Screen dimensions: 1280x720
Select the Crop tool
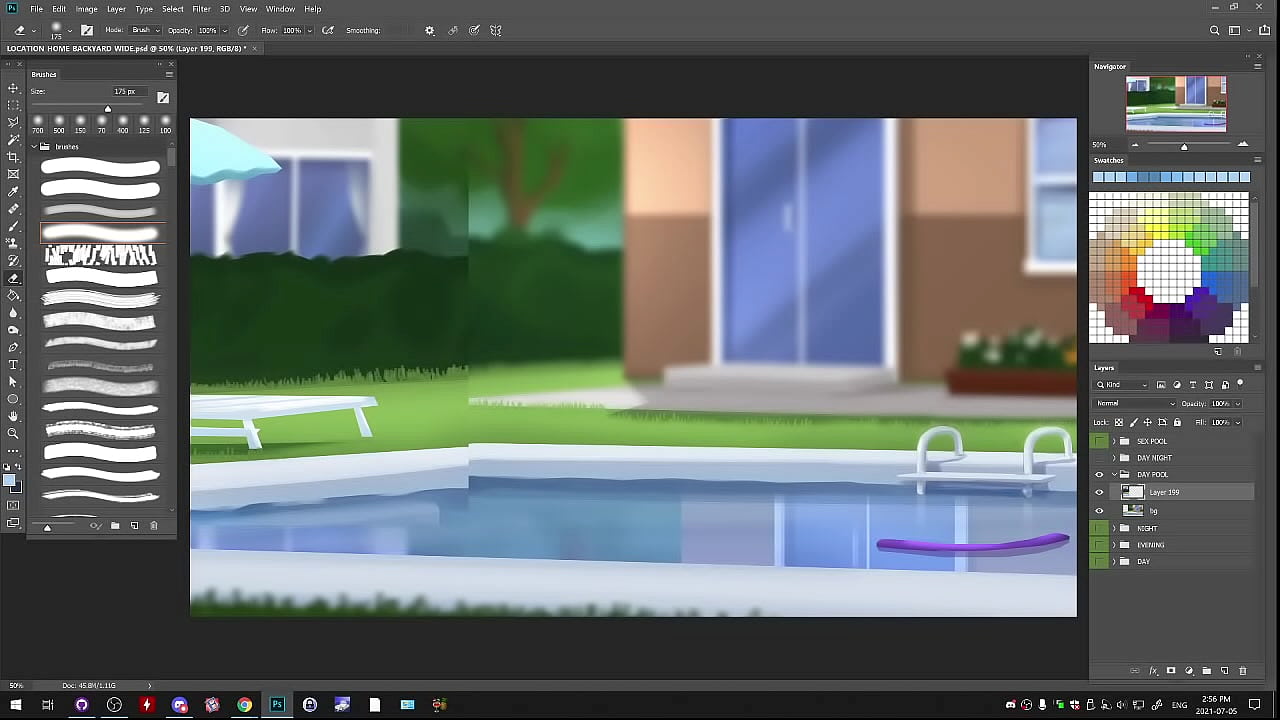(13, 157)
